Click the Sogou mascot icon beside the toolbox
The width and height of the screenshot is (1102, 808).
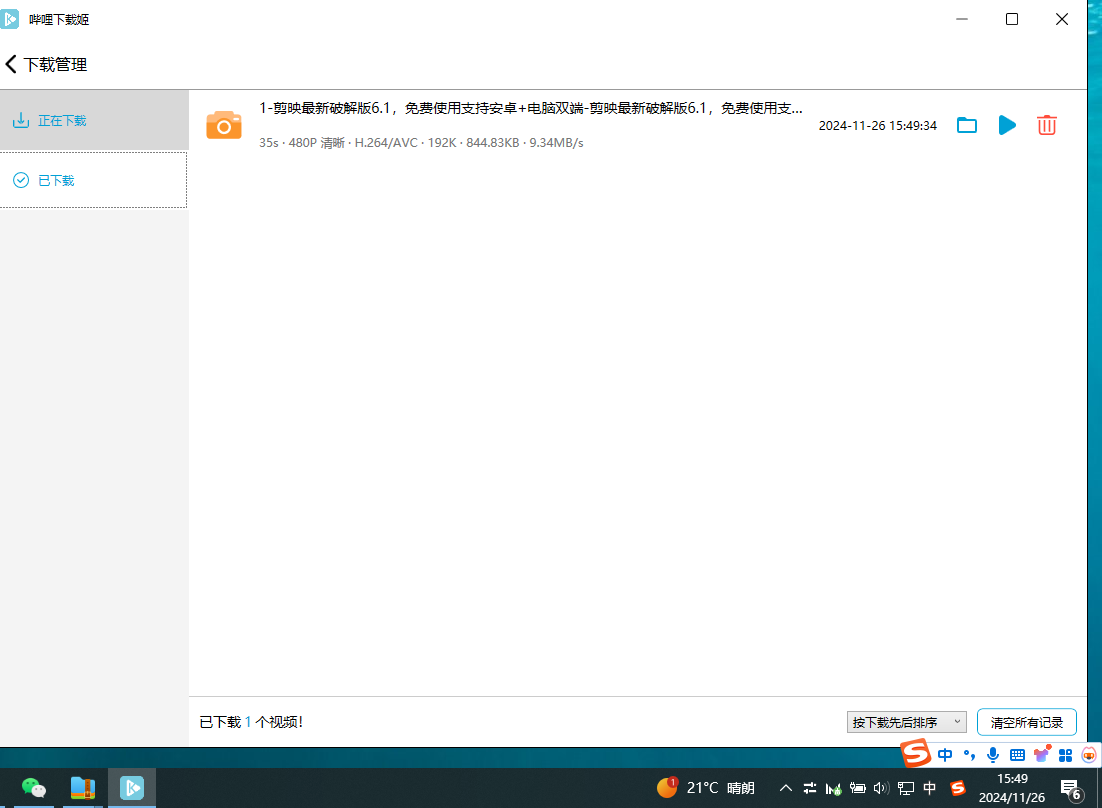pyautogui.click(x=1089, y=755)
